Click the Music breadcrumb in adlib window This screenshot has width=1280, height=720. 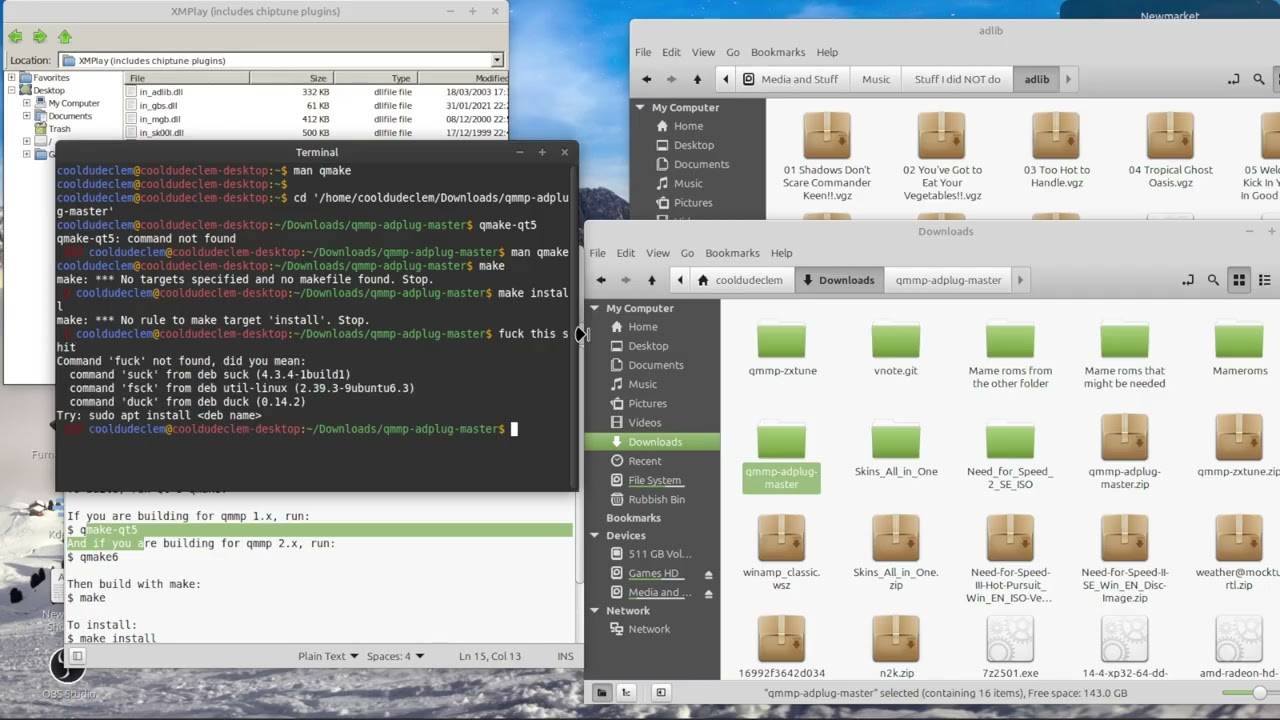(x=876, y=79)
